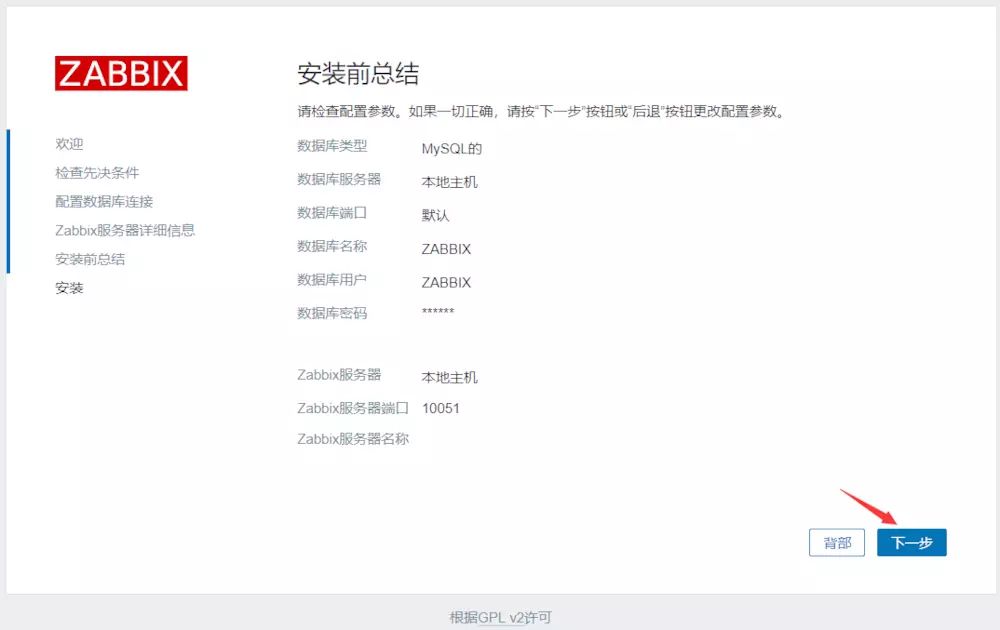Click the 下一步 button
The image size is (1000, 630).
tap(911, 543)
